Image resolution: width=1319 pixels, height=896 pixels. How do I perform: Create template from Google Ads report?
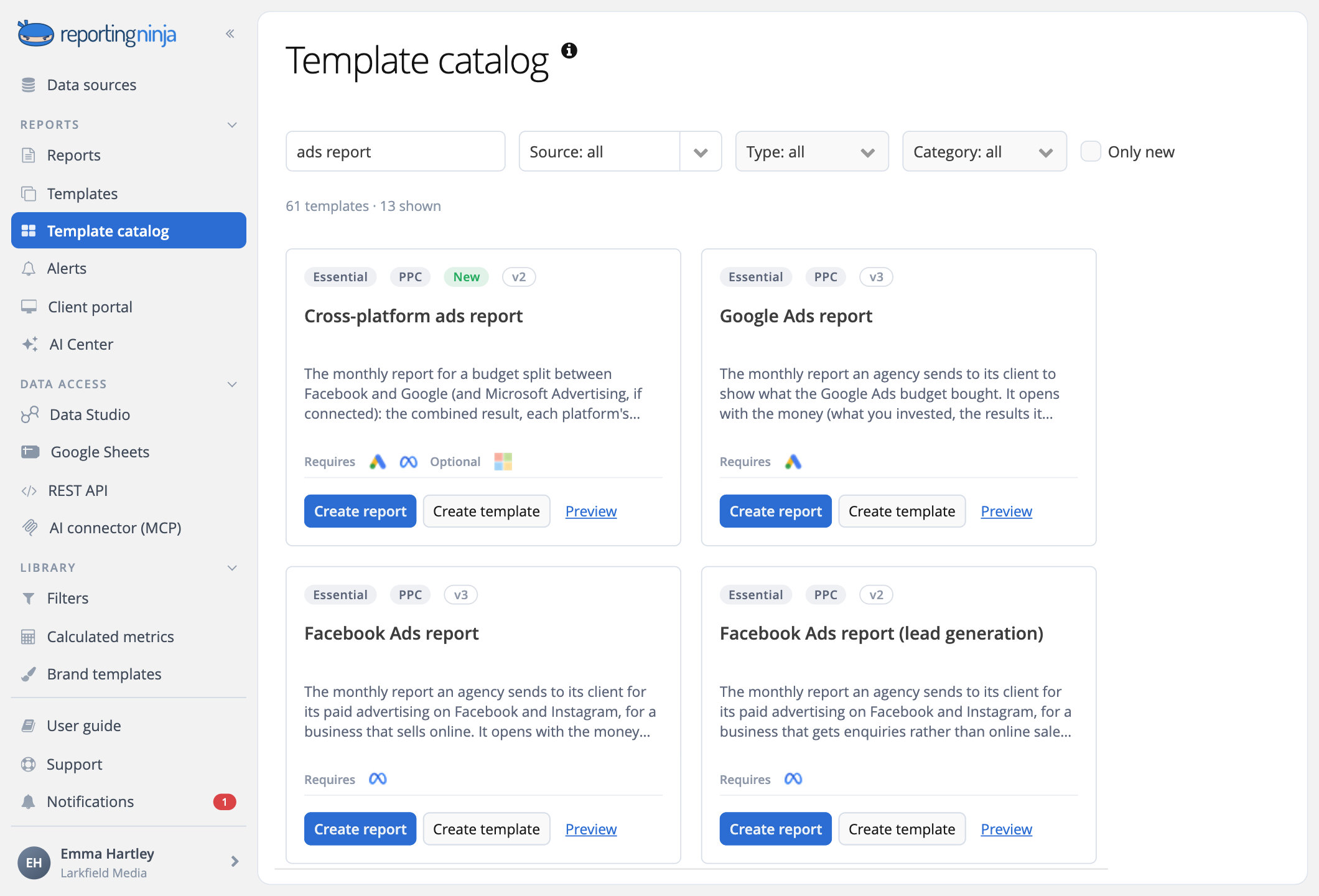(902, 511)
